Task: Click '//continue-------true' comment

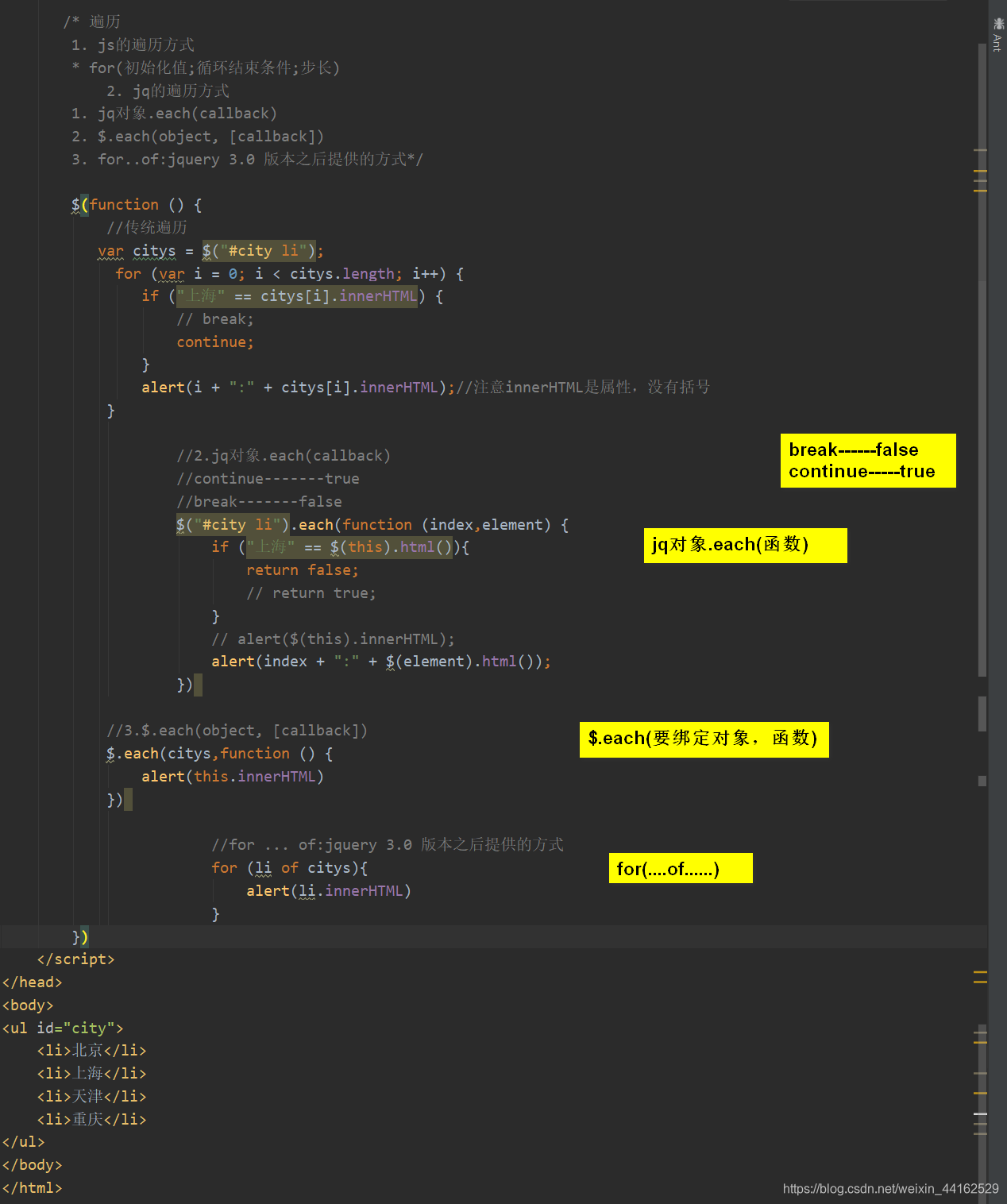Action: click(x=268, y=479)
